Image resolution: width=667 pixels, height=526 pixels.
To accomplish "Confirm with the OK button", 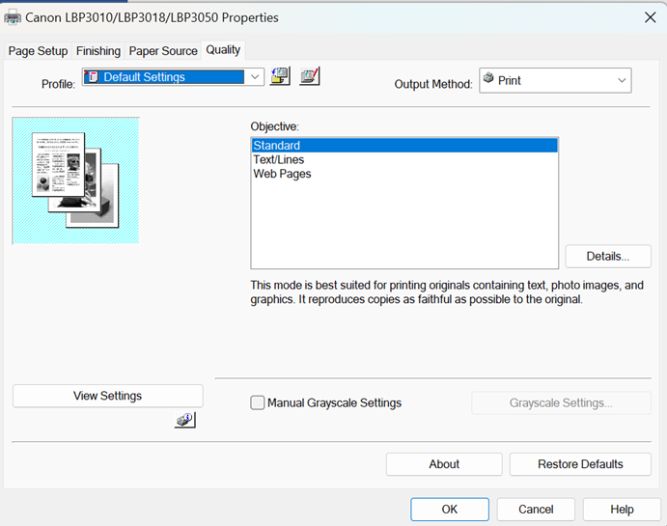I will [x=450, y=509].
